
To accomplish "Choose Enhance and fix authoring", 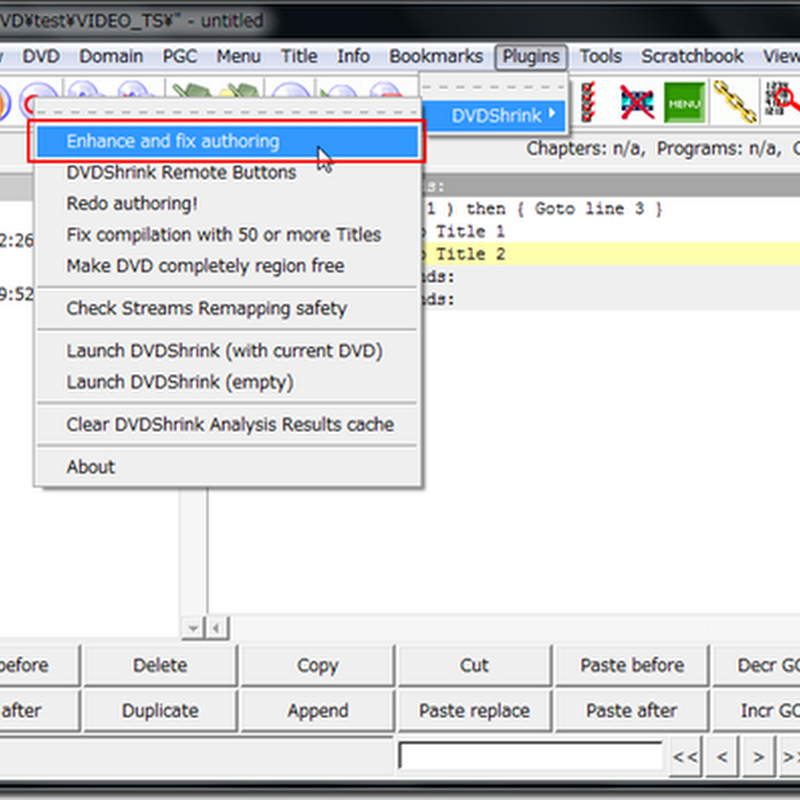I will [227, 141].
